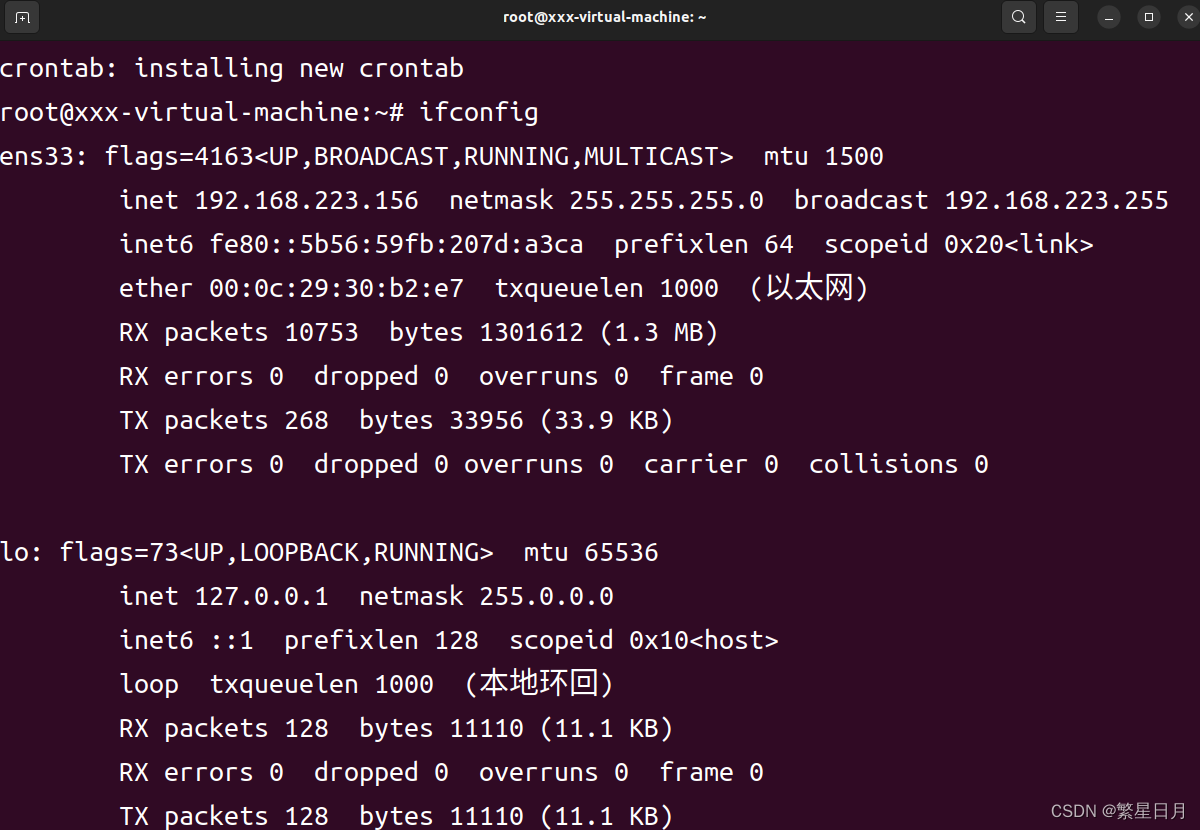Click 'scopeid 0x10<host>' text
The width and height of the screenshot is (1200, 830).
(x=644, y=640)
